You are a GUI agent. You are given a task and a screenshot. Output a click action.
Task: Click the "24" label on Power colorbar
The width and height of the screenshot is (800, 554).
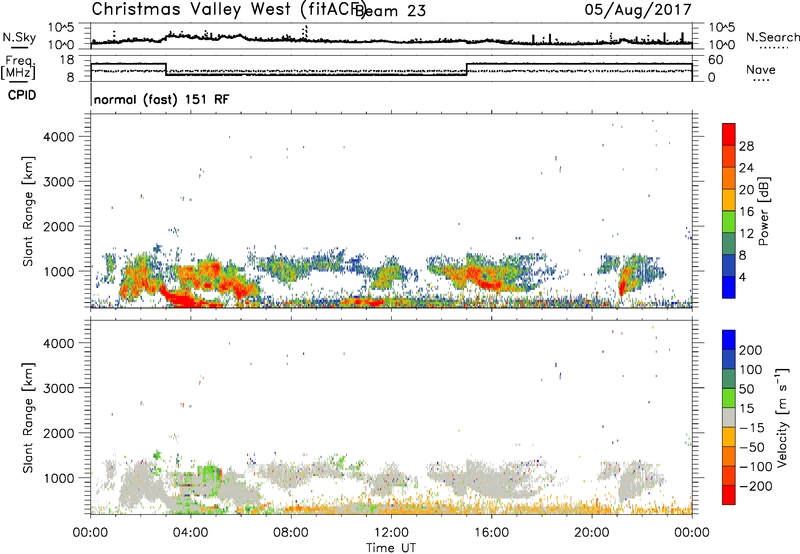[746, 168]
